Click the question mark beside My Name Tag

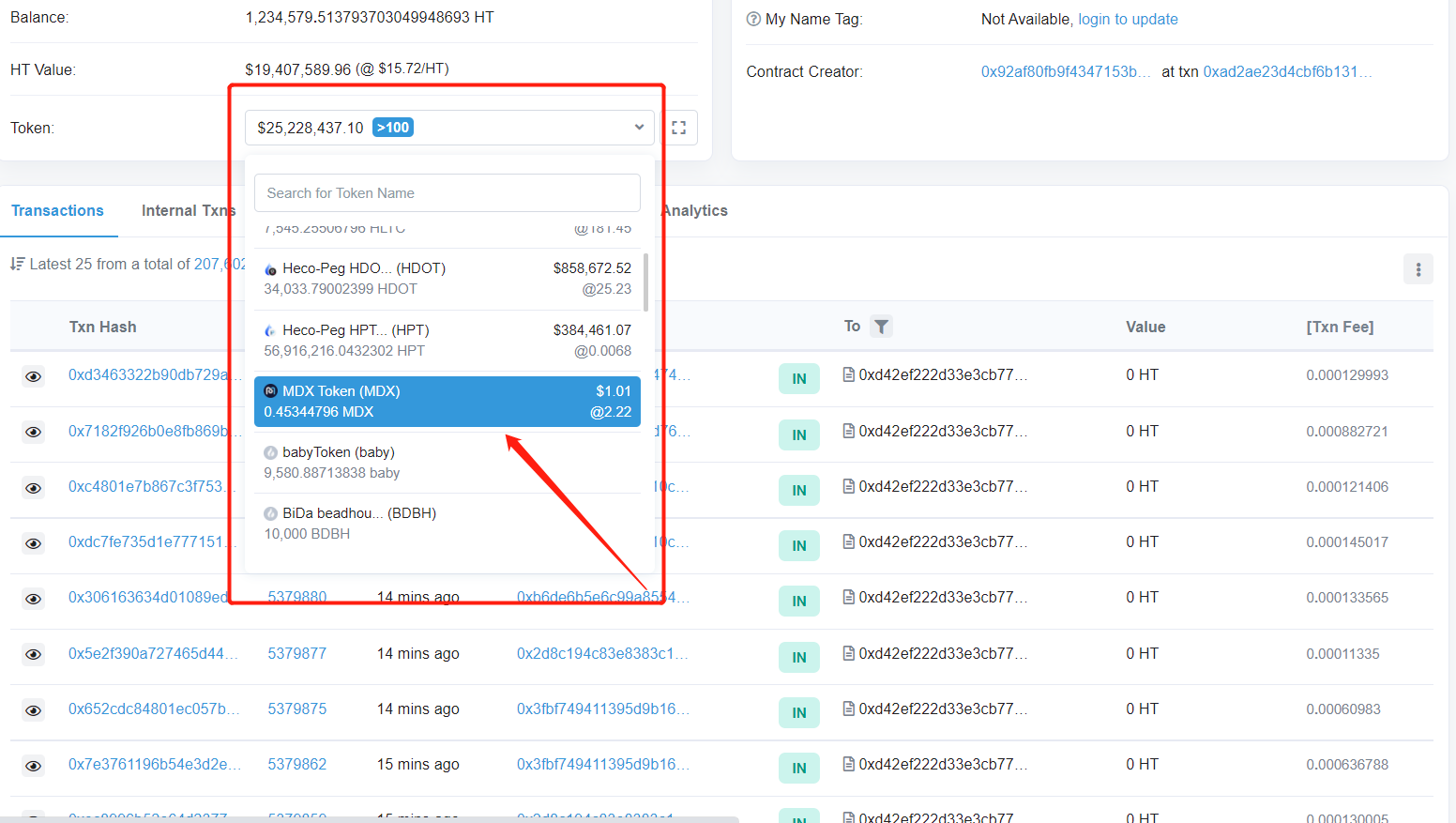click(x=753, y=19)
